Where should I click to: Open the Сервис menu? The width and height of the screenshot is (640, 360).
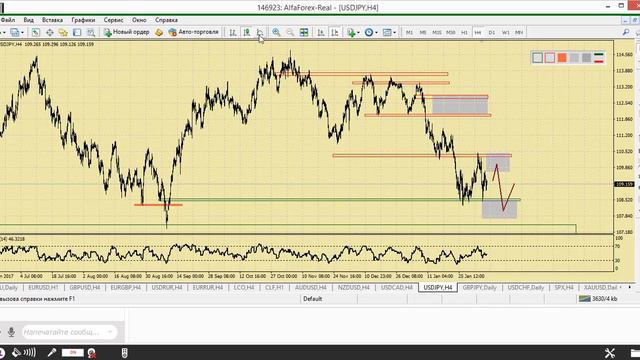(x=113, y=20)
